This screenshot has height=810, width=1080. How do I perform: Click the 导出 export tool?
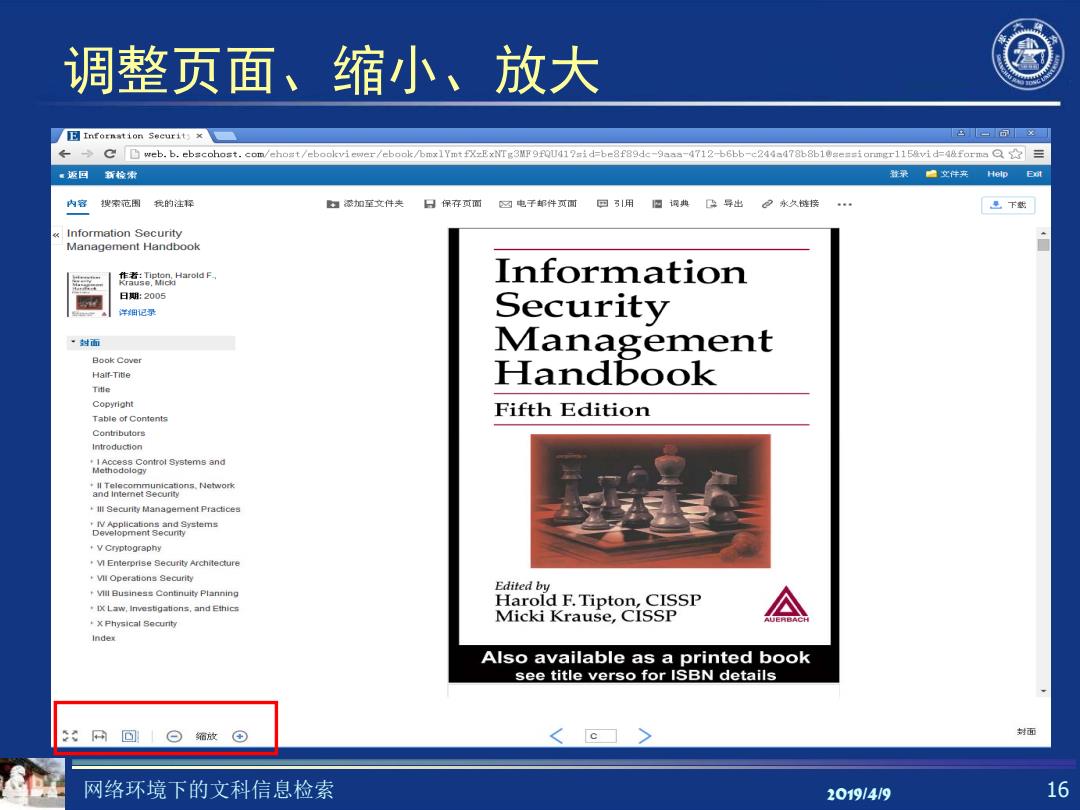tap(725, 204)
